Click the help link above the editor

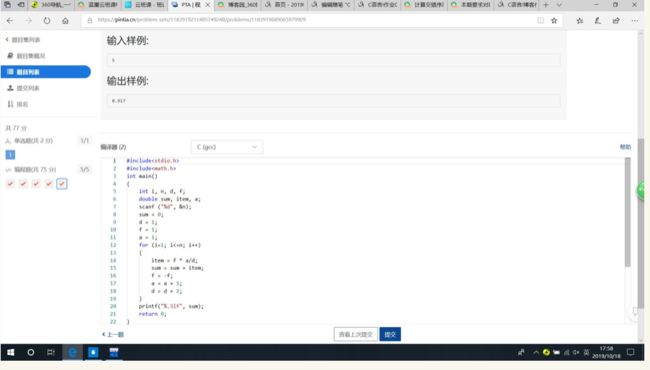click(625, 147)
